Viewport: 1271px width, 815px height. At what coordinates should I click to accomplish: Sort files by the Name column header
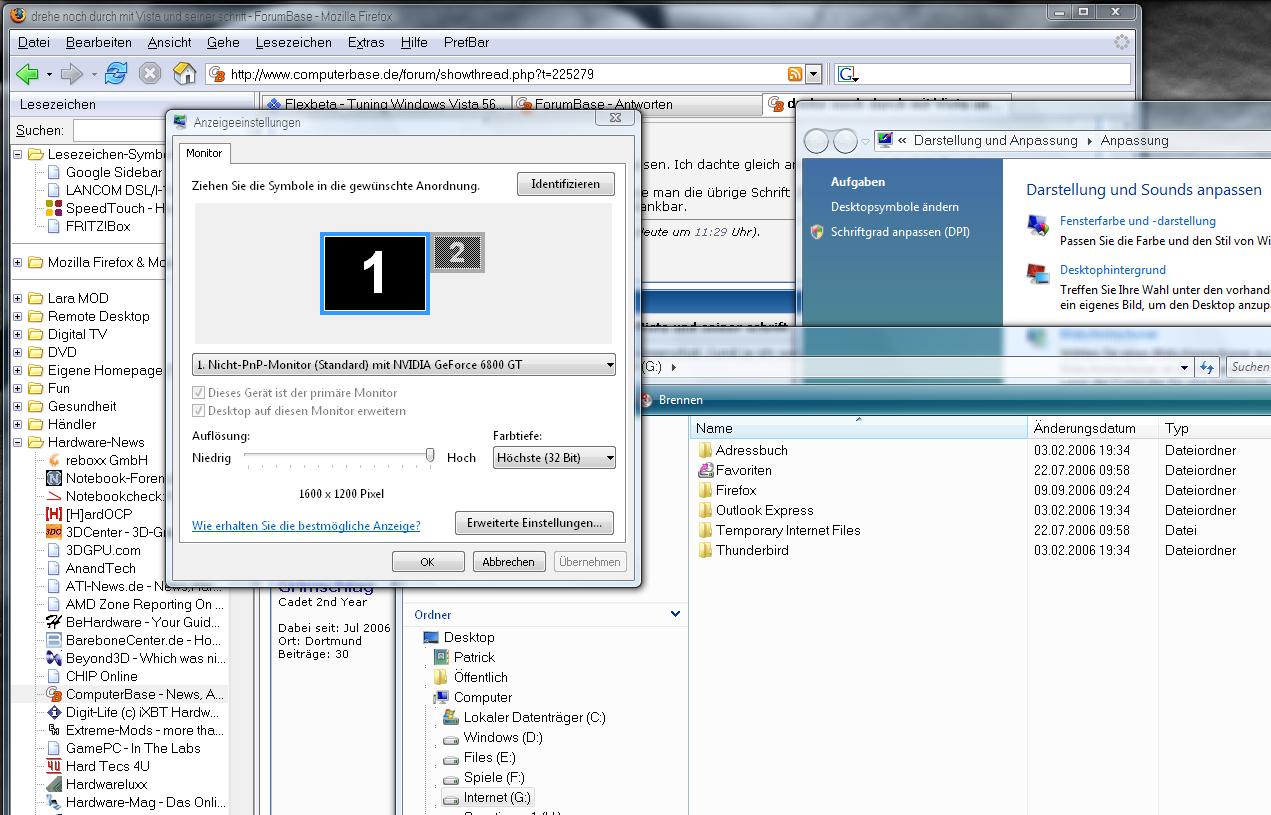coord(859,428)
